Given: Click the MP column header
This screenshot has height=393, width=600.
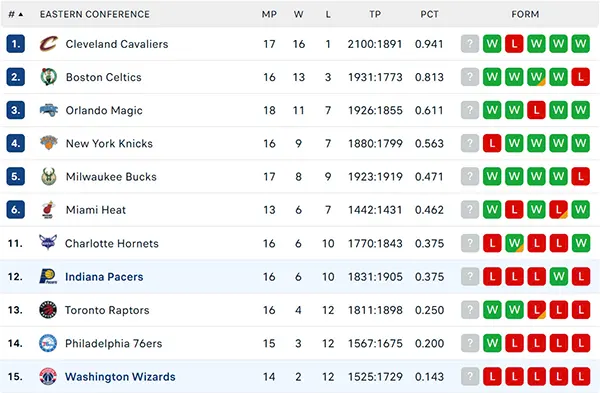Looking at the screenshot, I should [x=269, y=15].
